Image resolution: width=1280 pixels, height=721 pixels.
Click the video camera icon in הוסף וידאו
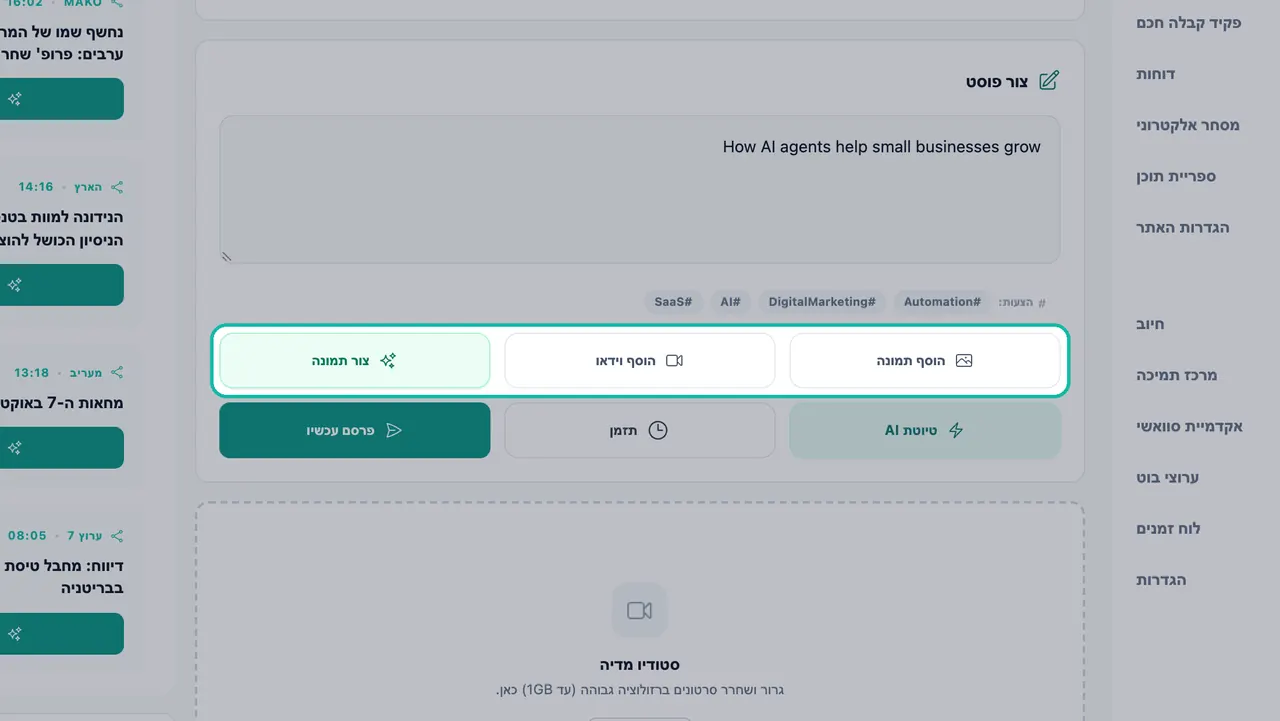tap(674, 361)
